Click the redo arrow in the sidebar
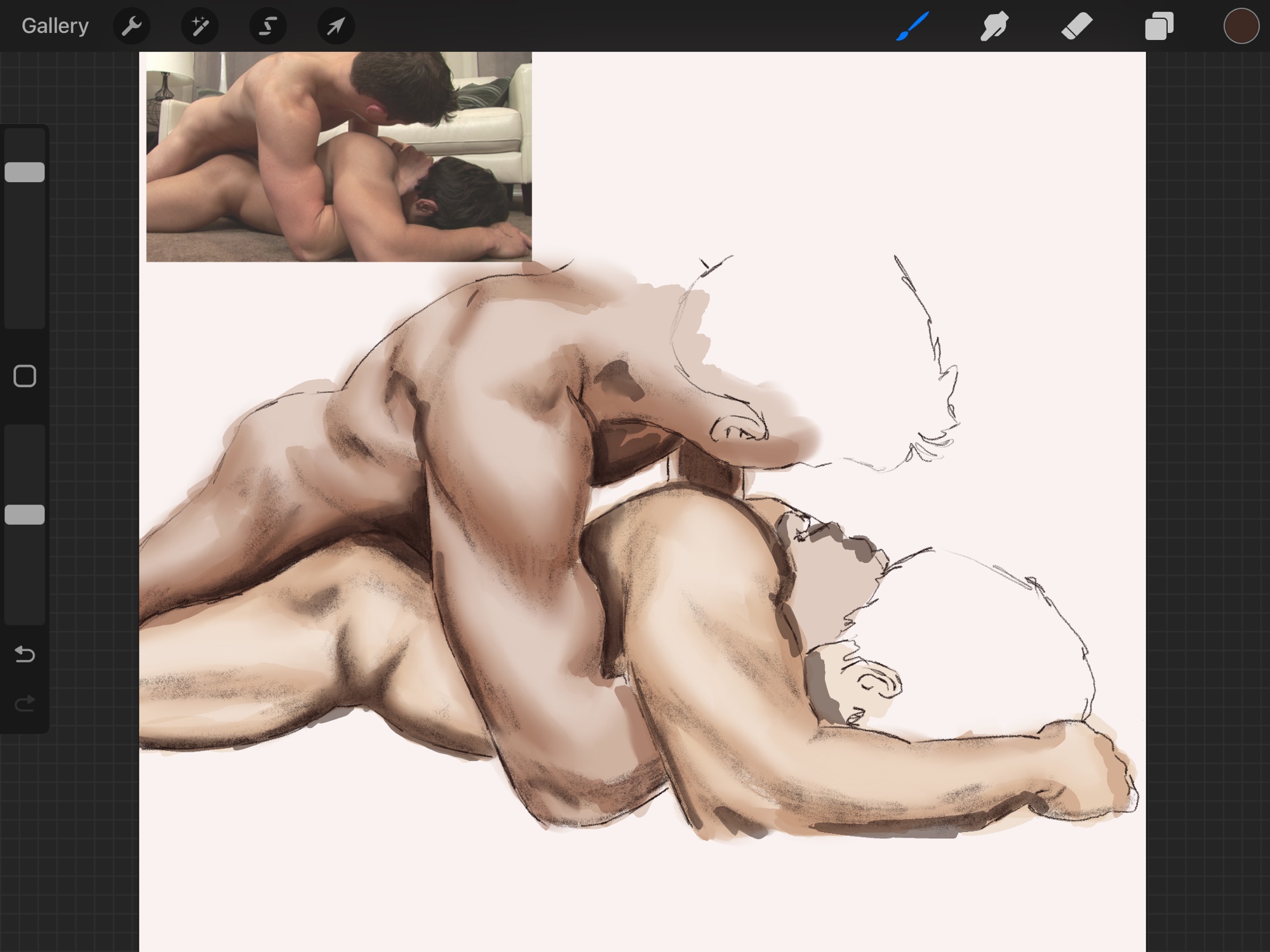1270x952 pixels. tap(25, 703)
